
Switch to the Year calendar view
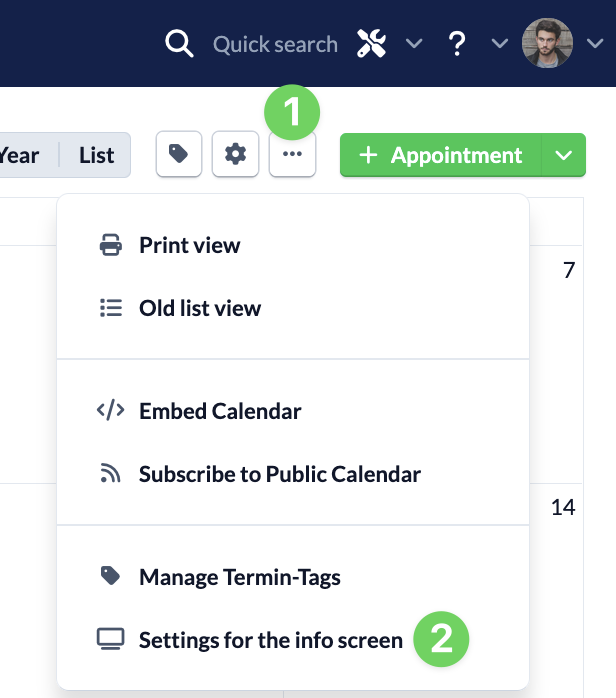(20, 155)
